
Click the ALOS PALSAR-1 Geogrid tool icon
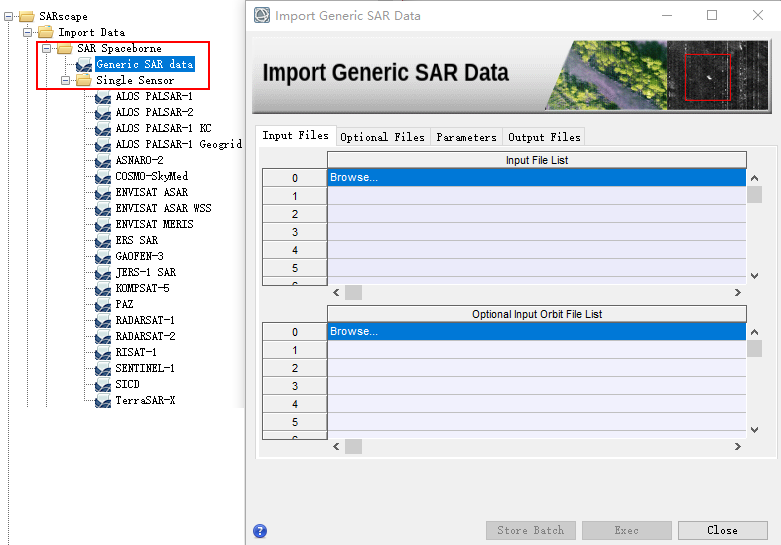click(x=103, y=144)
